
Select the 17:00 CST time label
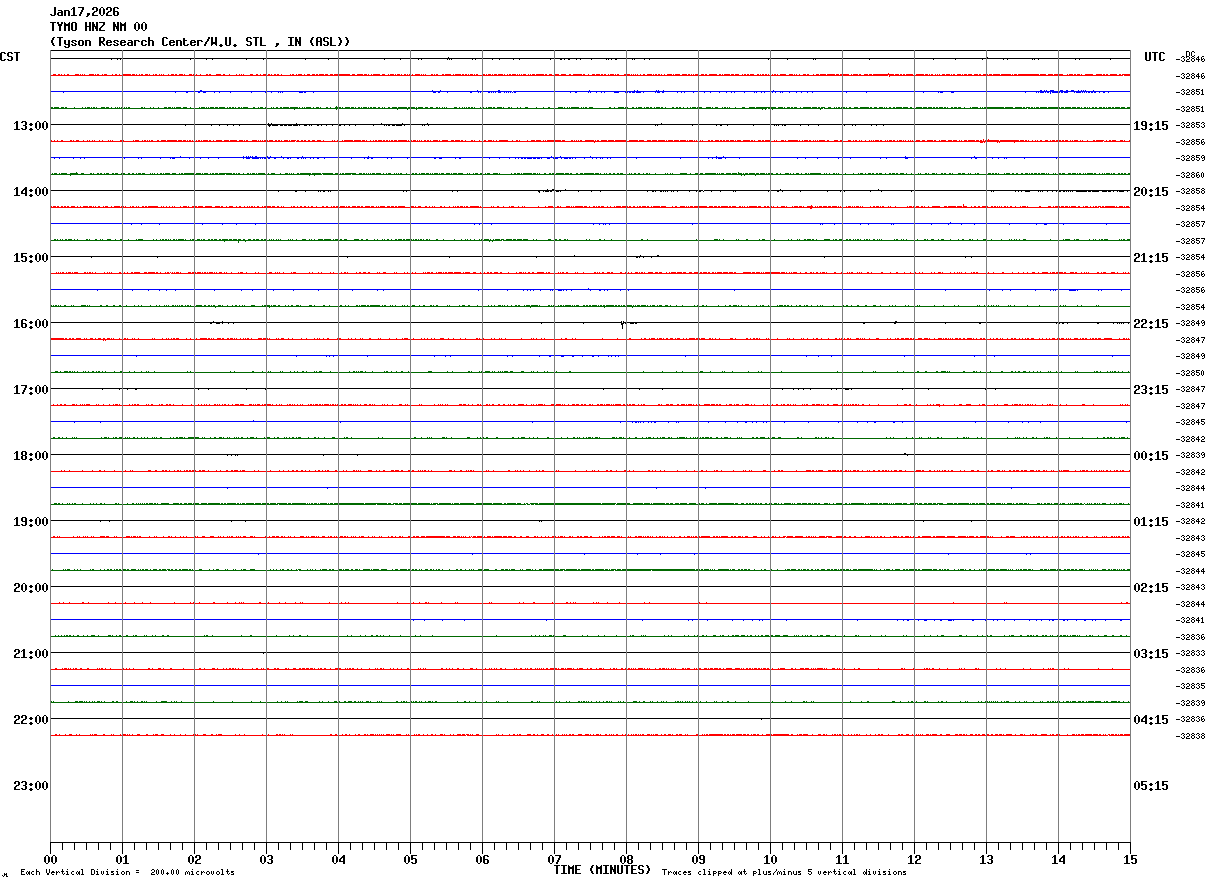coord(31,390)
